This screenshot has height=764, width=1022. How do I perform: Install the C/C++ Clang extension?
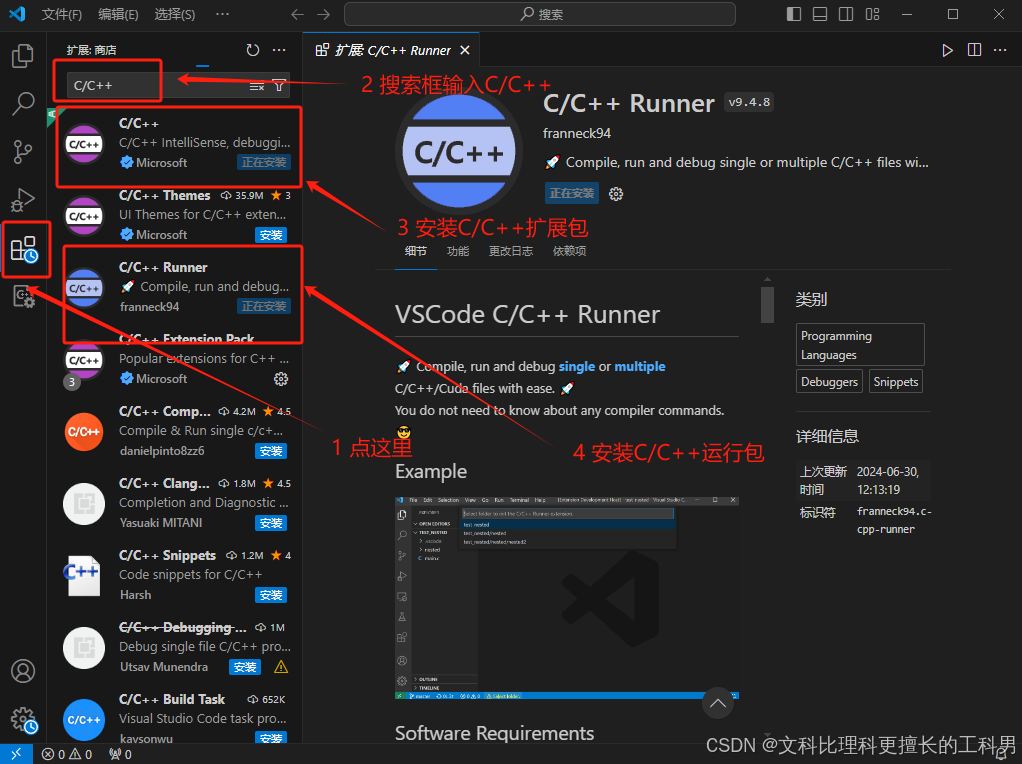pos(271,523)
